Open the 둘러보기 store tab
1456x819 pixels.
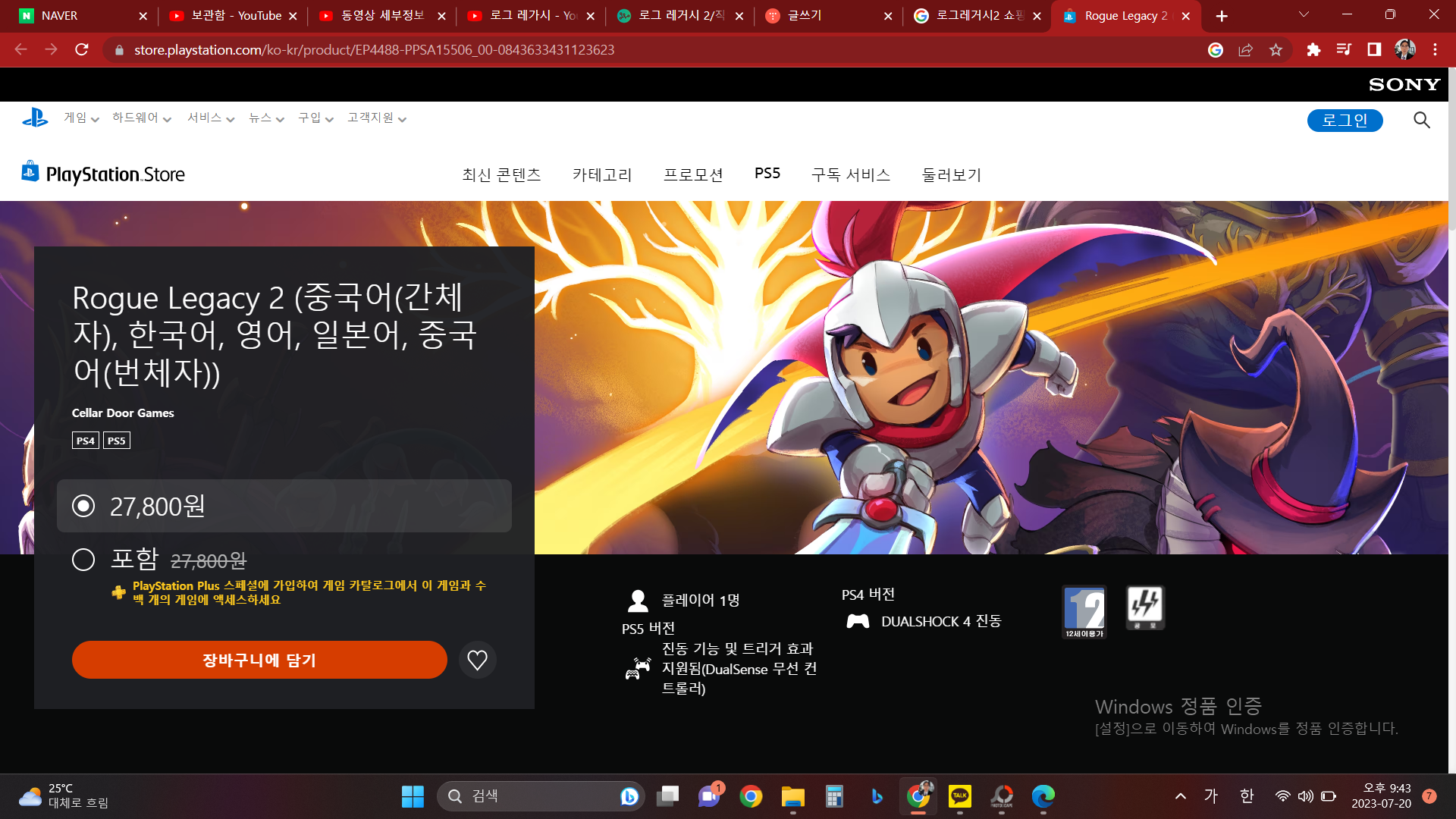click(952, 175)
